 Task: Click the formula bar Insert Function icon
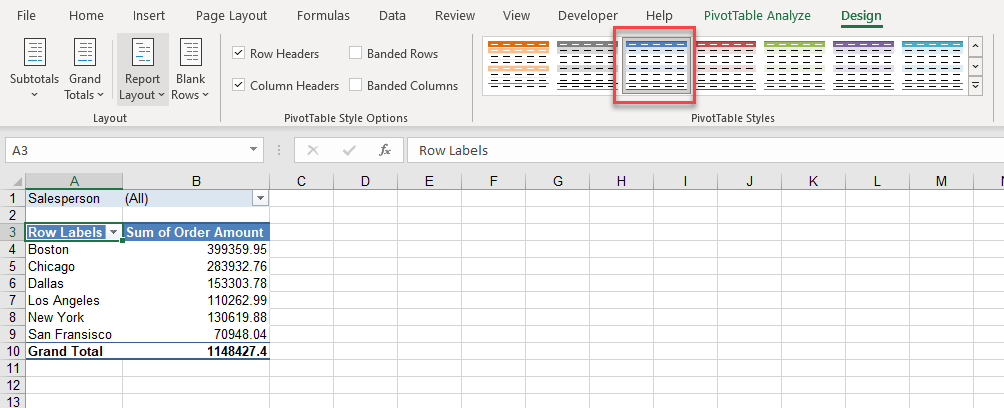click(384, 150)
